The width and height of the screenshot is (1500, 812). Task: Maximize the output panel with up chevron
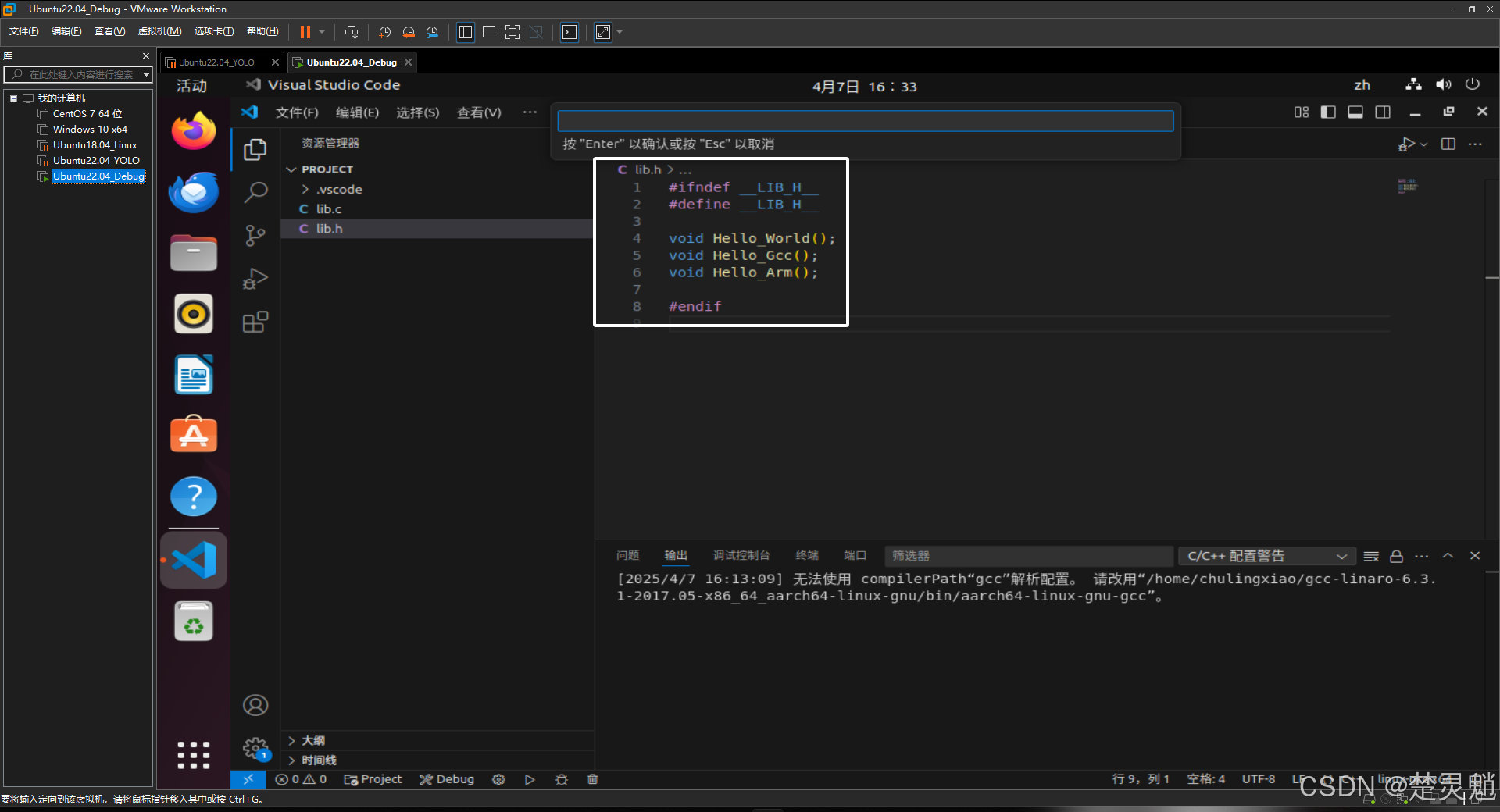1448,555
